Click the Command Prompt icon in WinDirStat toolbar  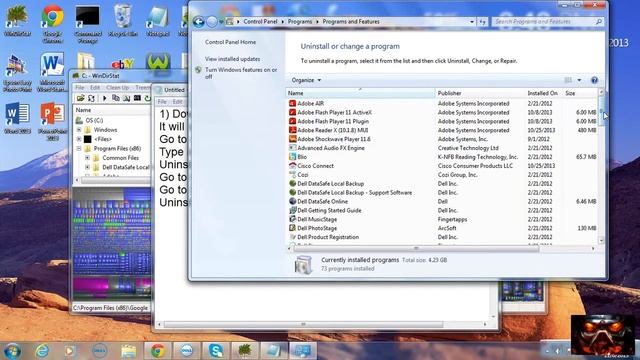tap(137, 98)
